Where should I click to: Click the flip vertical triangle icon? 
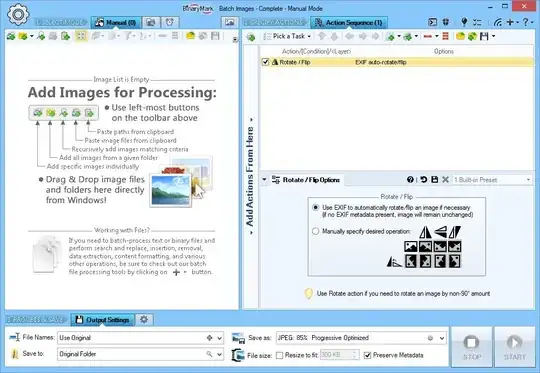[x=440, y=232]
